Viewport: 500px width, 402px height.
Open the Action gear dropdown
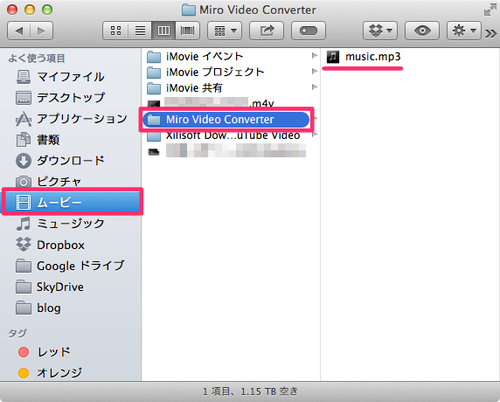pos(464,31)
